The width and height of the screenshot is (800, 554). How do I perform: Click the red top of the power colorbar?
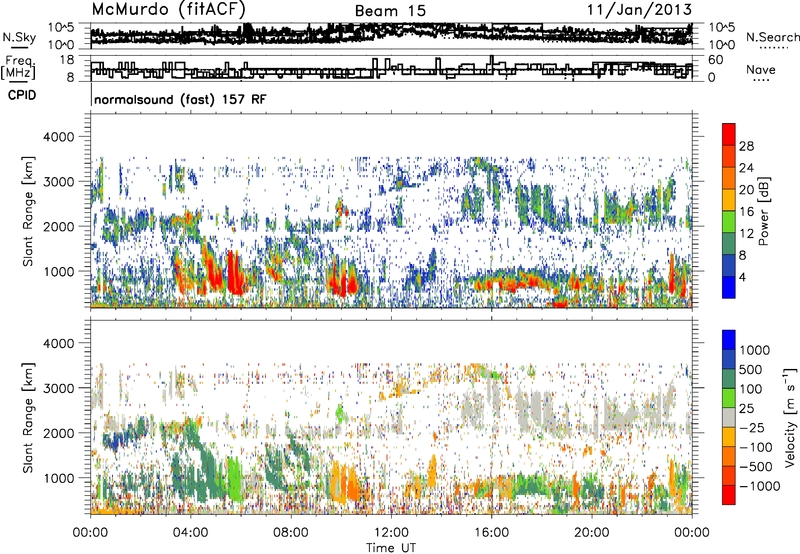point(729,134)
